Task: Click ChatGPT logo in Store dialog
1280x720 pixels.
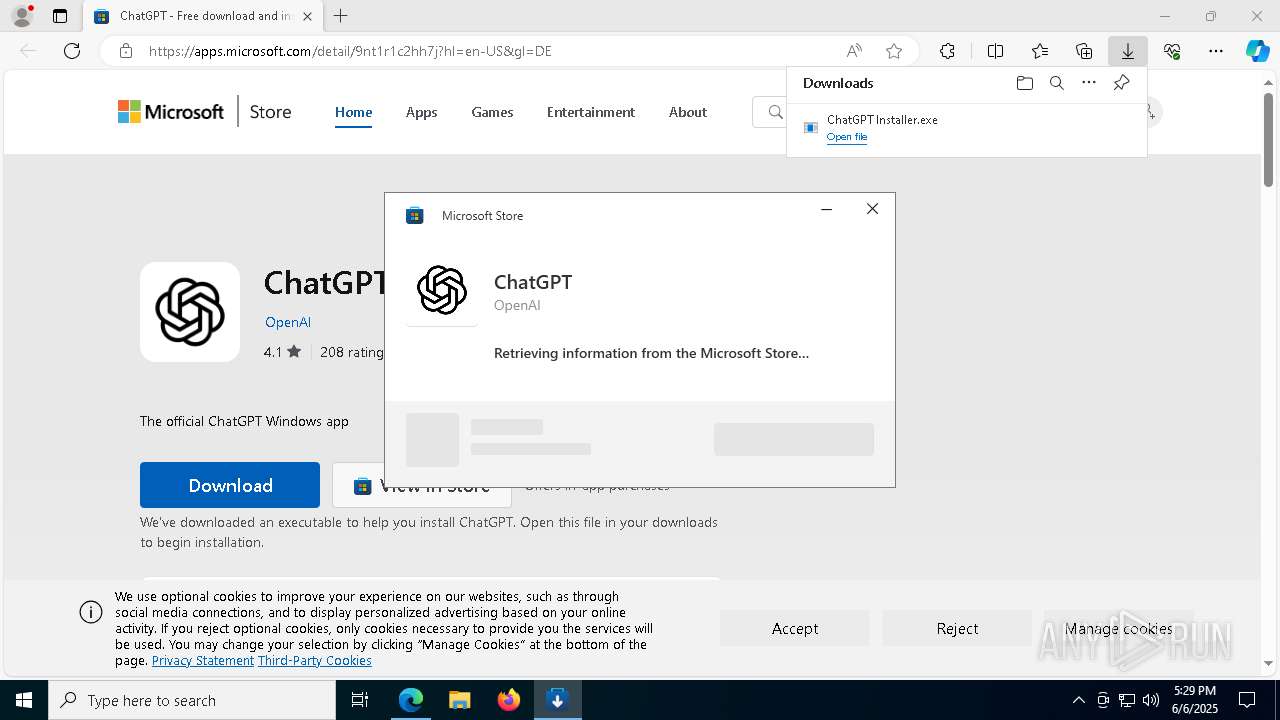Action: tap(442, 290)
